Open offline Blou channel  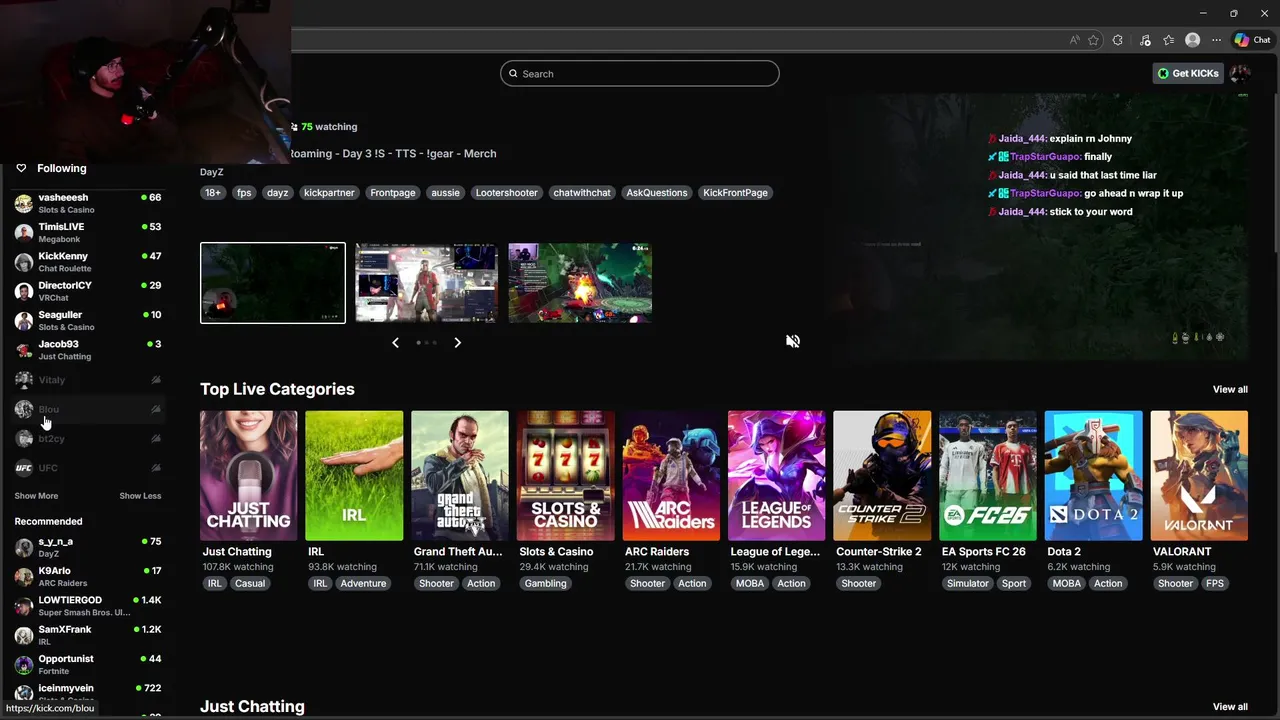coord(88,409)
